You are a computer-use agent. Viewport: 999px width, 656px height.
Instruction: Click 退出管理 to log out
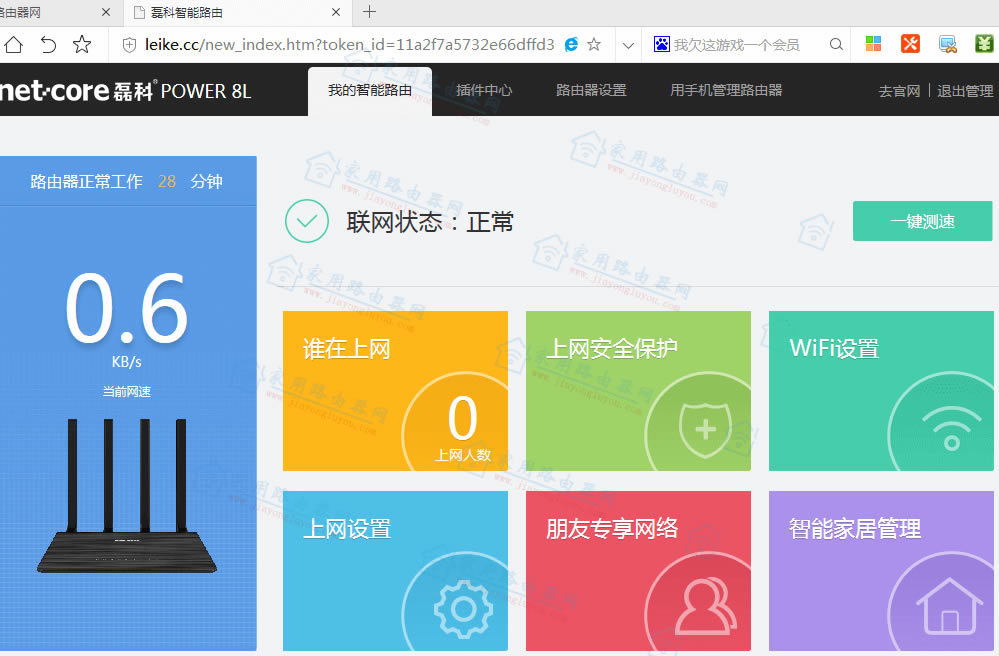[966, 89]
